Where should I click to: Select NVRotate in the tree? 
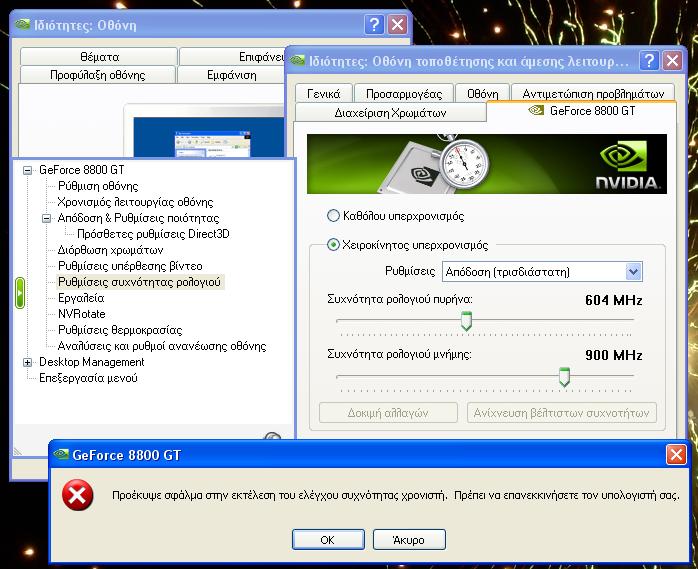point(81,314)
